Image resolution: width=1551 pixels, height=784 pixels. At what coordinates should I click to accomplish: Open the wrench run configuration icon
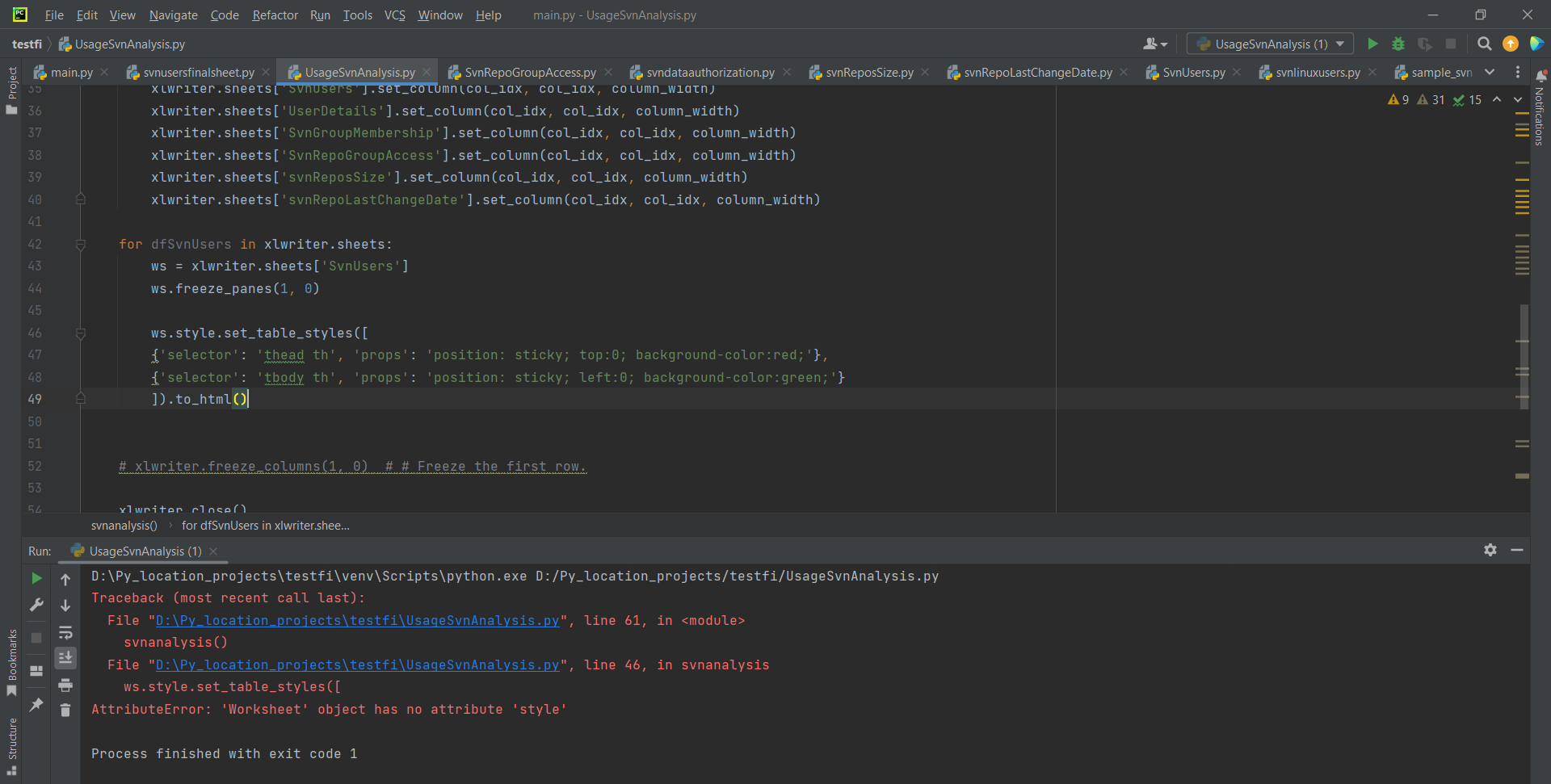36,605
